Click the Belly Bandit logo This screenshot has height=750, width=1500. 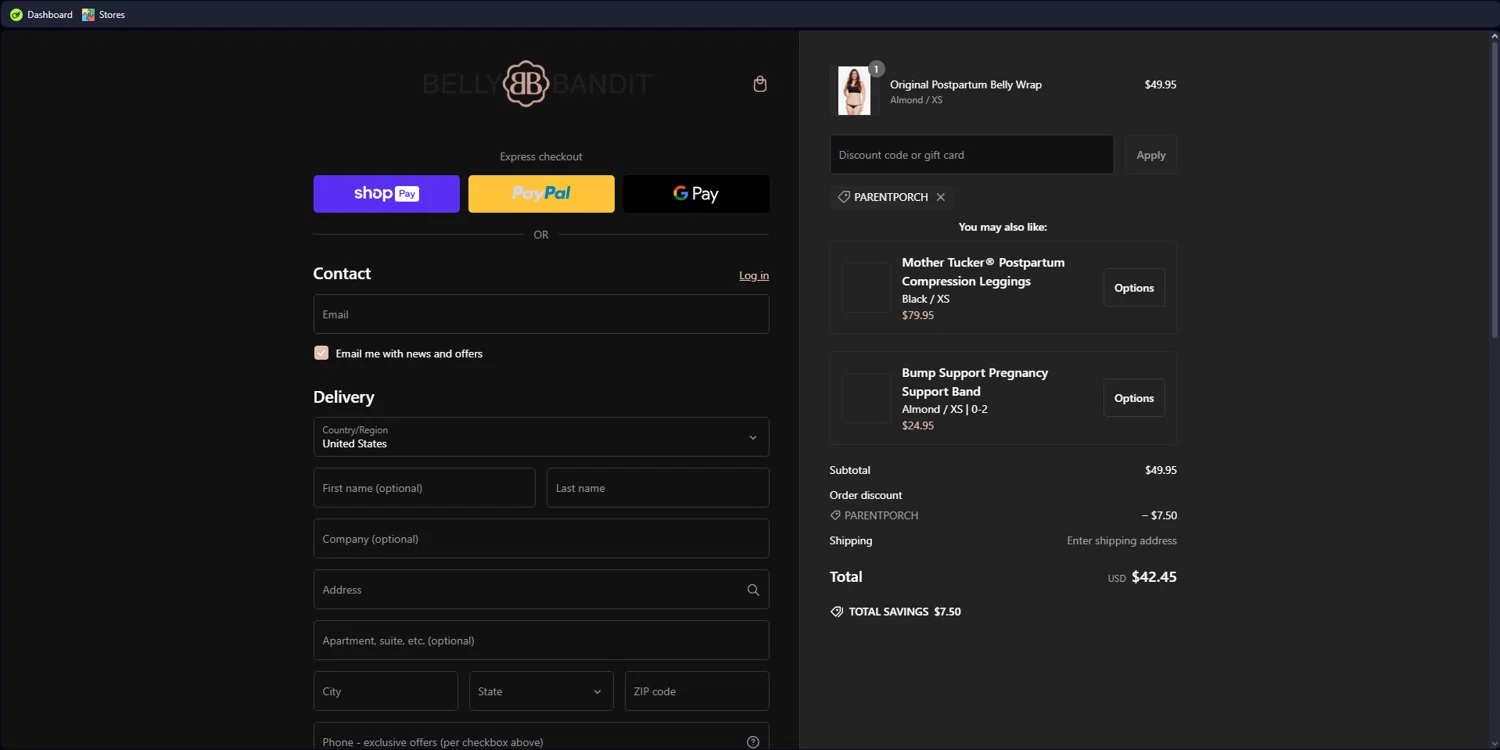click(x=538, y=84)
